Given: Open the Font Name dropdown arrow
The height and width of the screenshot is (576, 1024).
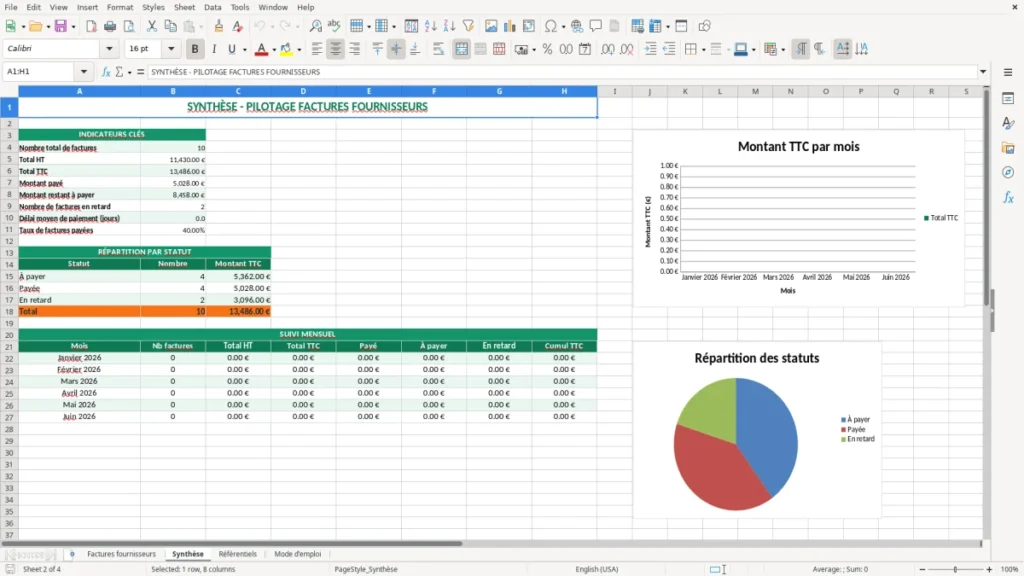Looking at the screenshot, I should click(x=109, y=48).
